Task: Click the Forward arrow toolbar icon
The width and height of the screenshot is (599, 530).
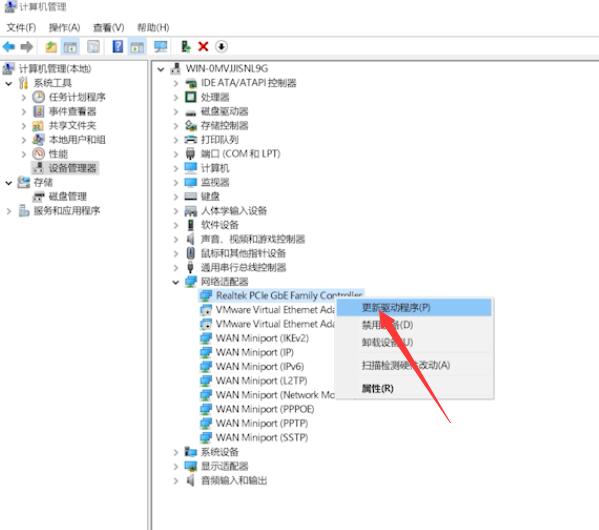Action: [26, 47]
